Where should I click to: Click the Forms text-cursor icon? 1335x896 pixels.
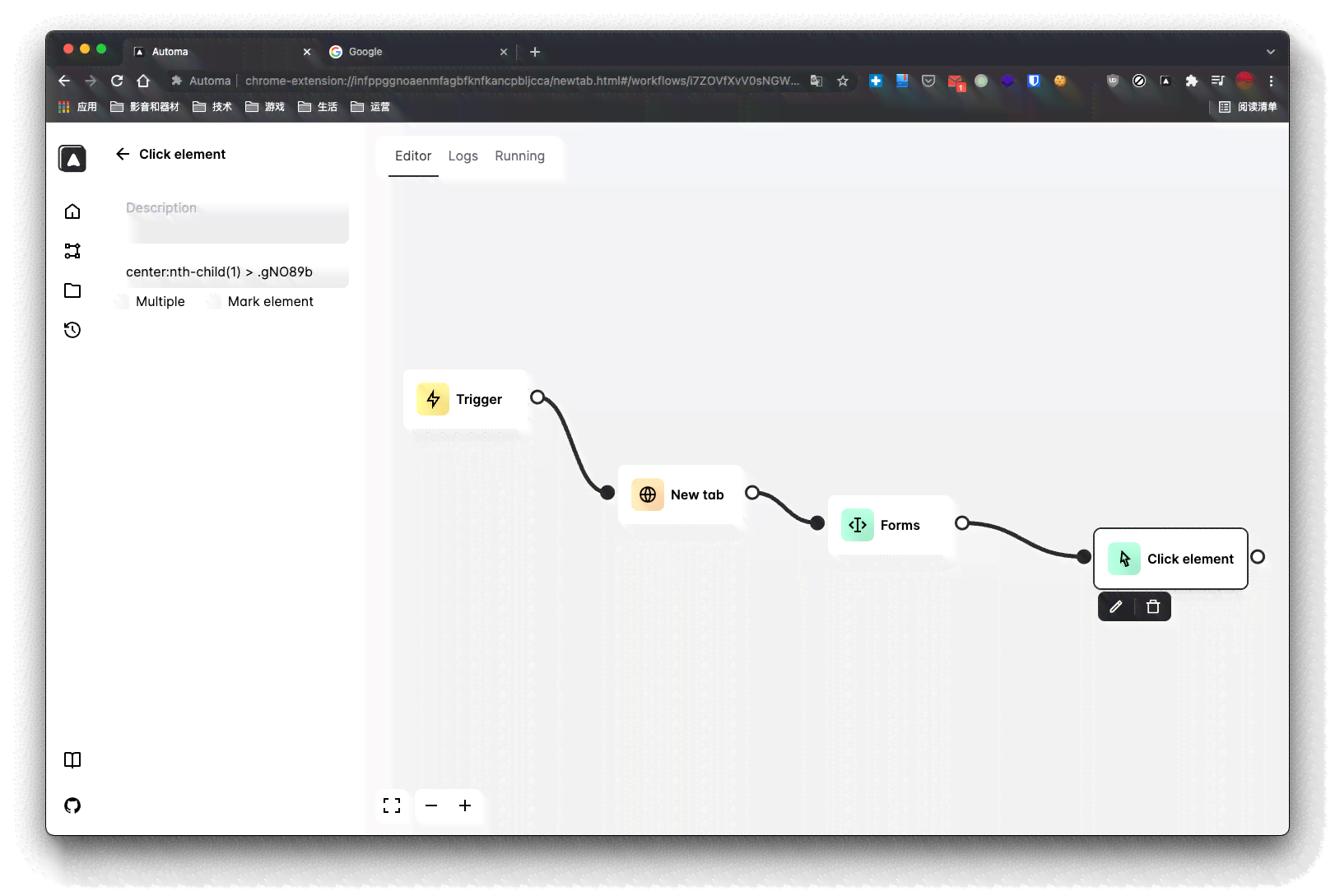point(858,525)
